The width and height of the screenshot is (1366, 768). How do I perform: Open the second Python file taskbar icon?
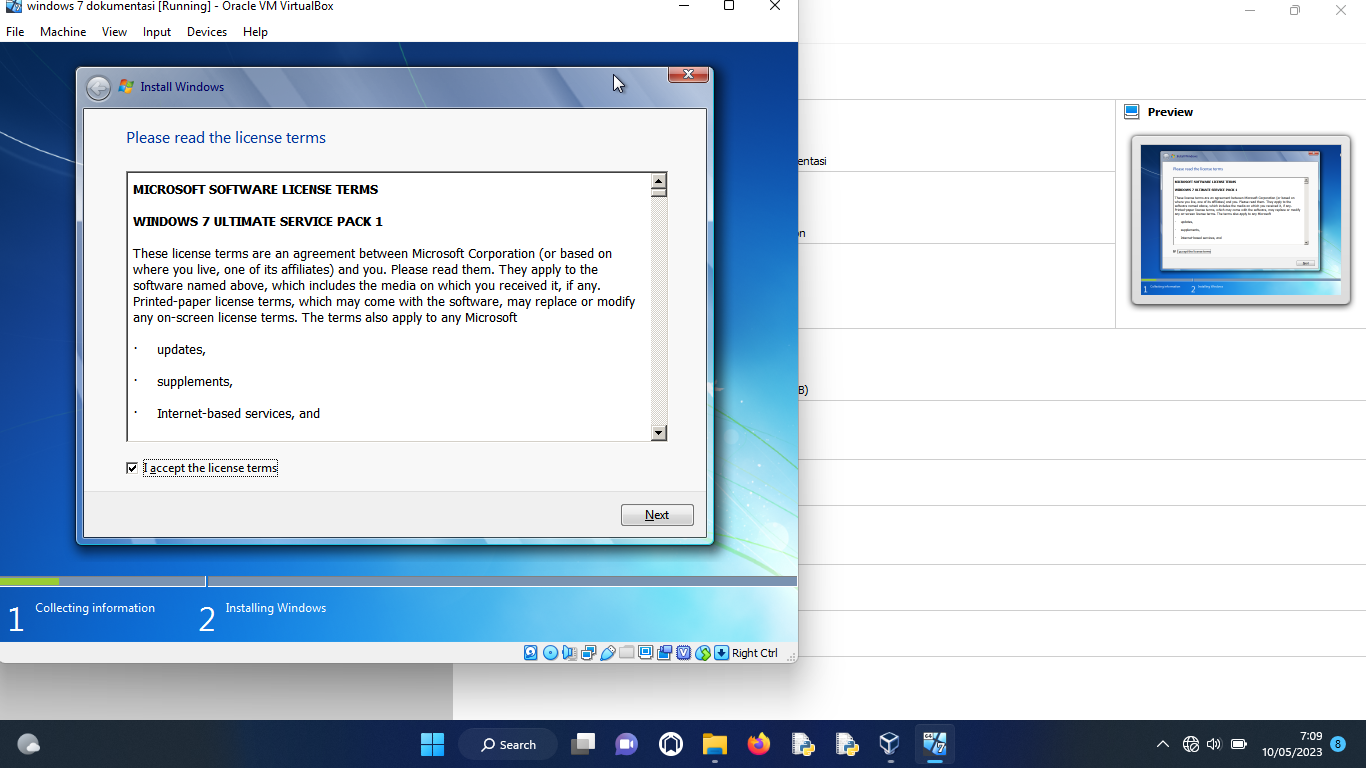coord(847,744)
